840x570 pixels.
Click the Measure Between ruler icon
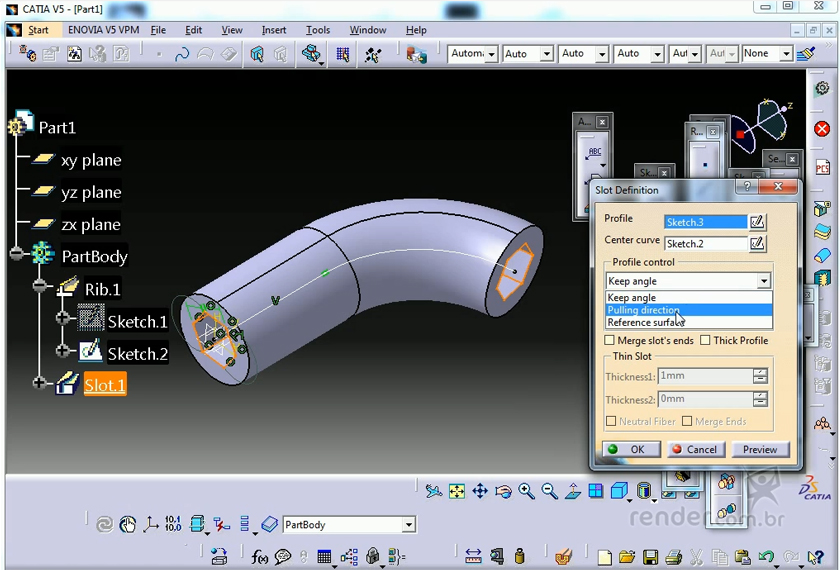pos(473,556)
